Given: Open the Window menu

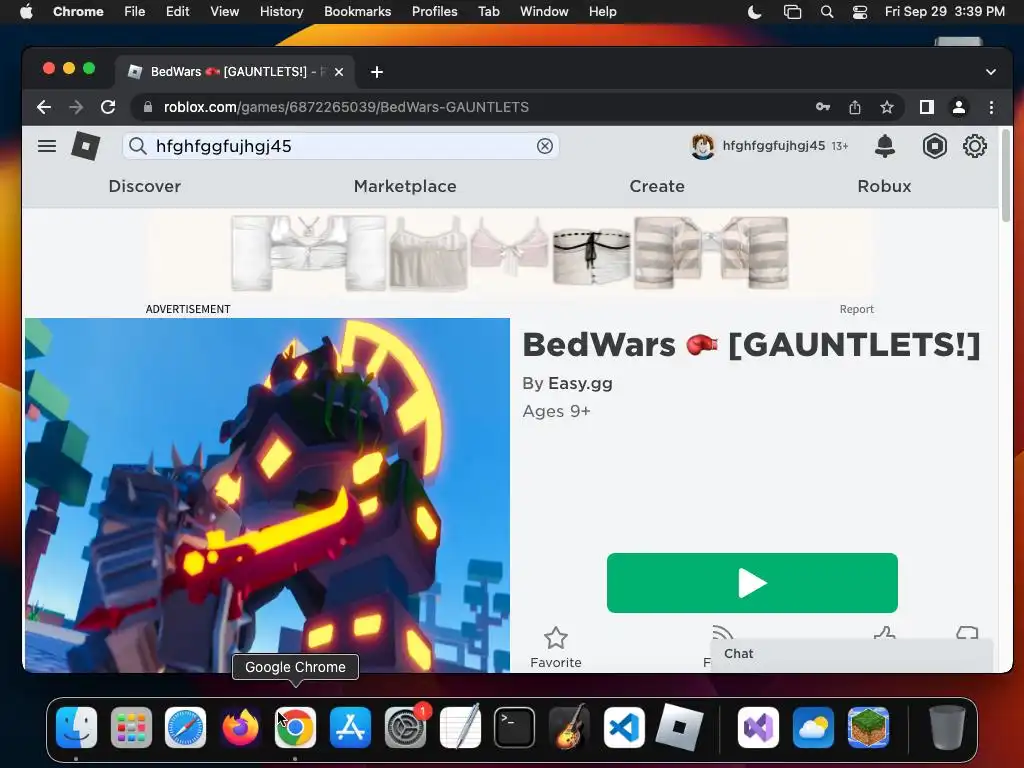Looking at the screenshot, I should (x=544, y=11).
